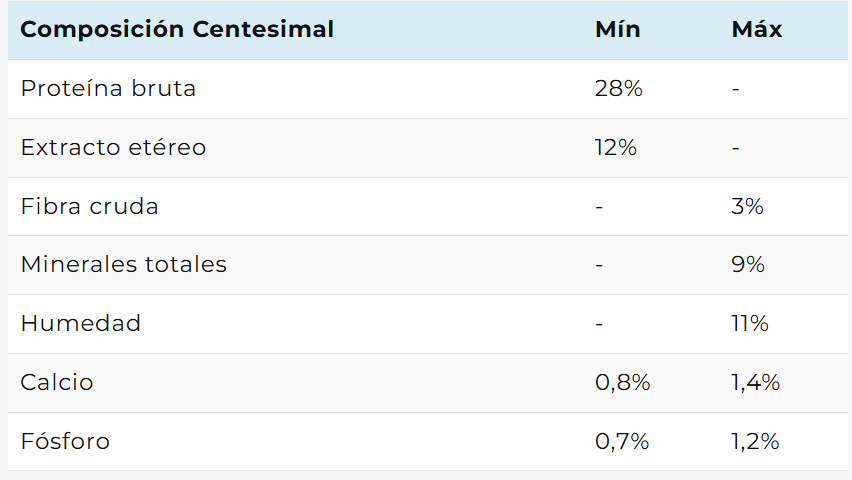Click the Proteína bruta row label
852x480 pixels.
pyautogui.click(x=108, y=88)
